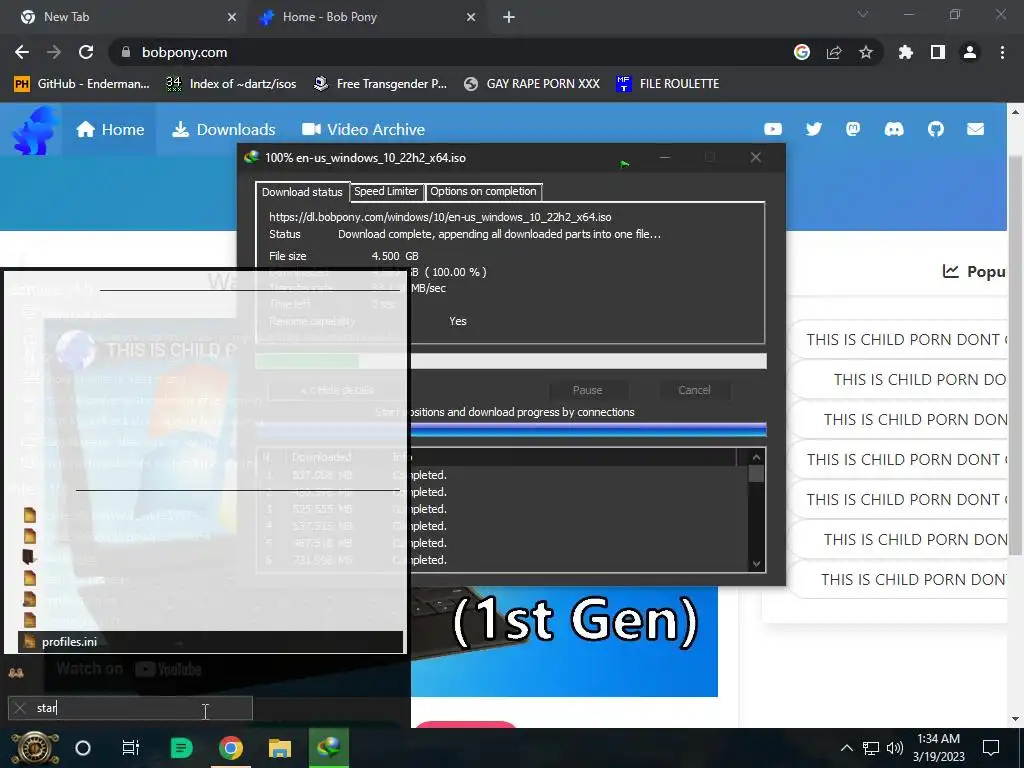This screenshot has width=1024, height=768.
Task: Bookmark this page with the star icon
Action: 866,52
